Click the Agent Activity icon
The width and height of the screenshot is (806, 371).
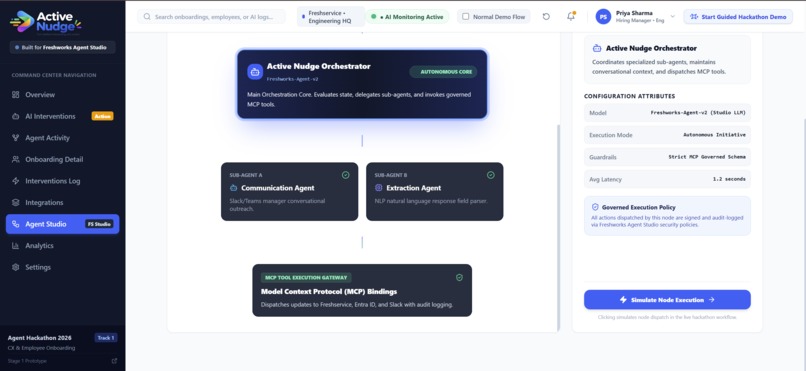click(15, 138)
